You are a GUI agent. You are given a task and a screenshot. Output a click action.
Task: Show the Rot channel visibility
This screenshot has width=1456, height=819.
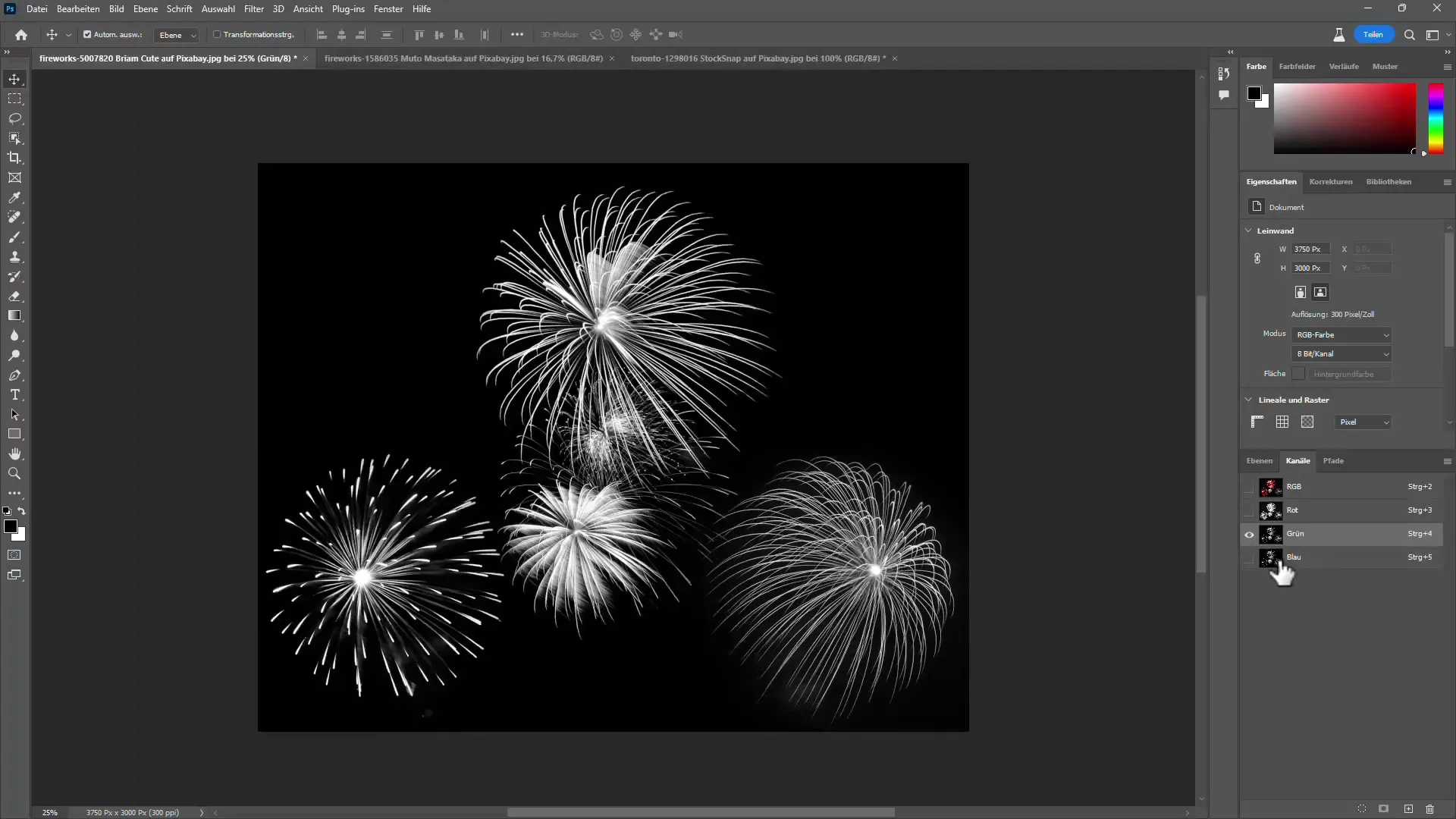pos(1249,510)
